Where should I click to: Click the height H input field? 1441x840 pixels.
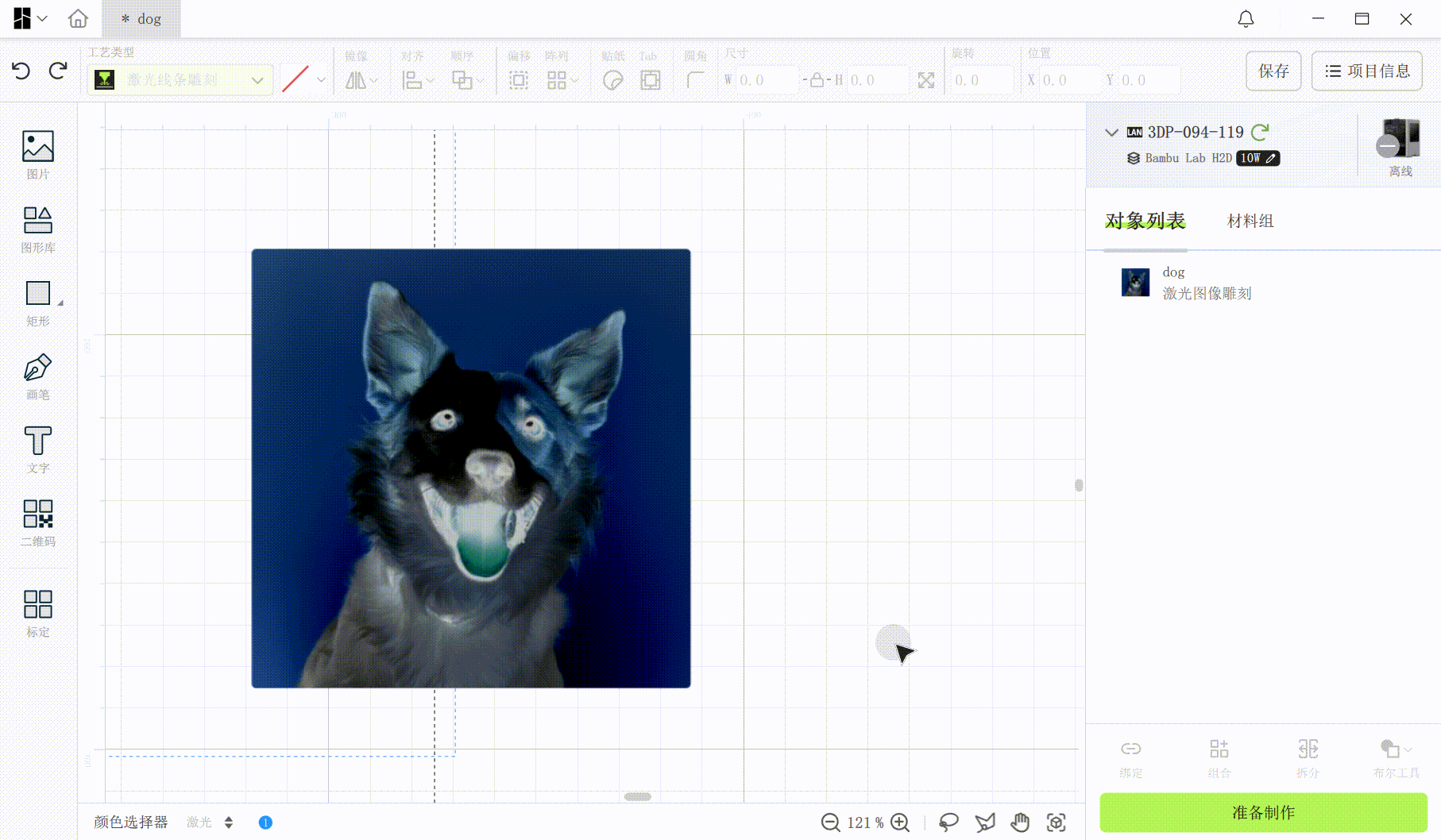click(x=877, y=80)
